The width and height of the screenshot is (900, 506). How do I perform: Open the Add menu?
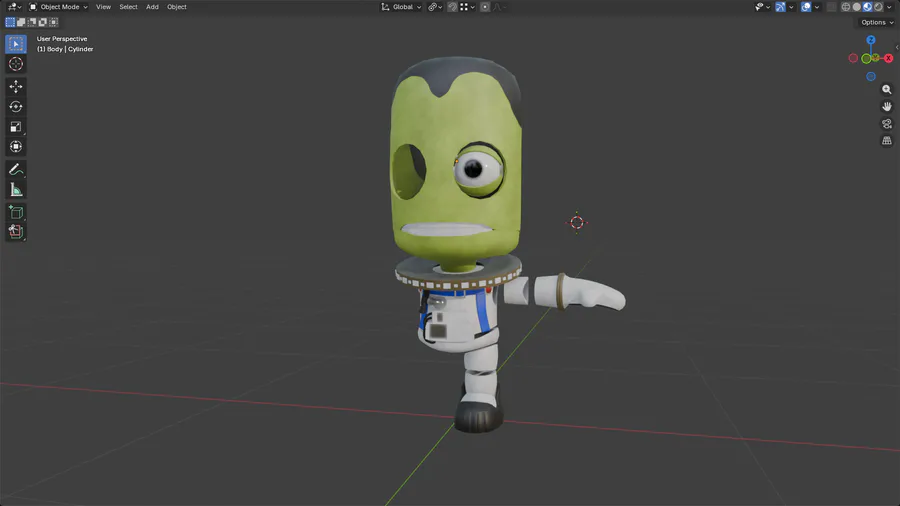click(152, 7)
